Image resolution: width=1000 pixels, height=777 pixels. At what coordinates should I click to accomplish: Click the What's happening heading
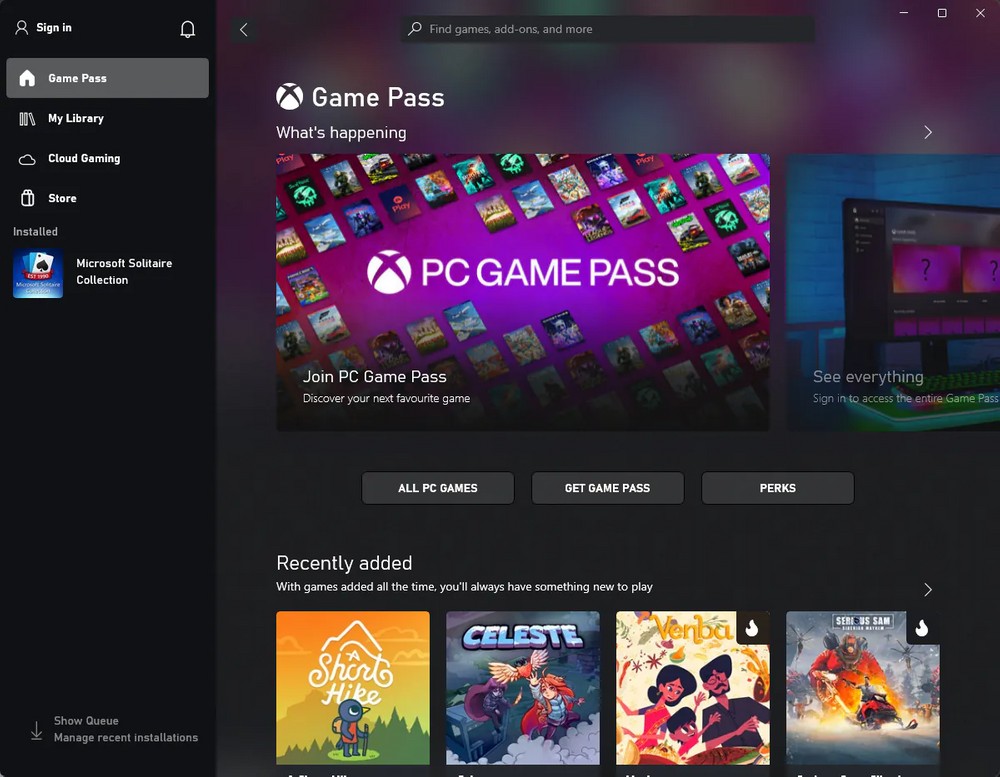click(341, 133)
